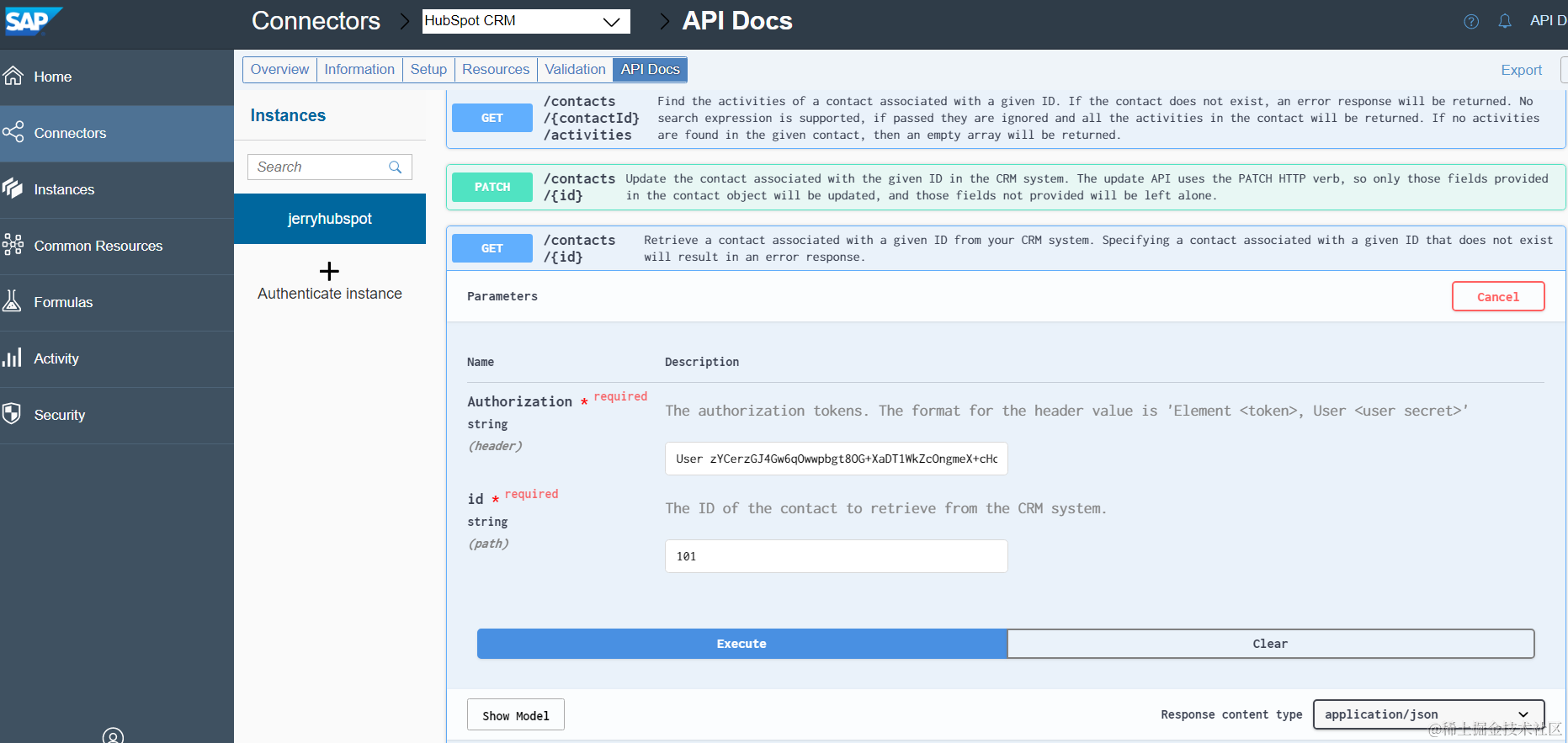The image size is (1568, 743).
Task: Open the HubSpot CRM connector dropdown
Action: tap(526, 21)
